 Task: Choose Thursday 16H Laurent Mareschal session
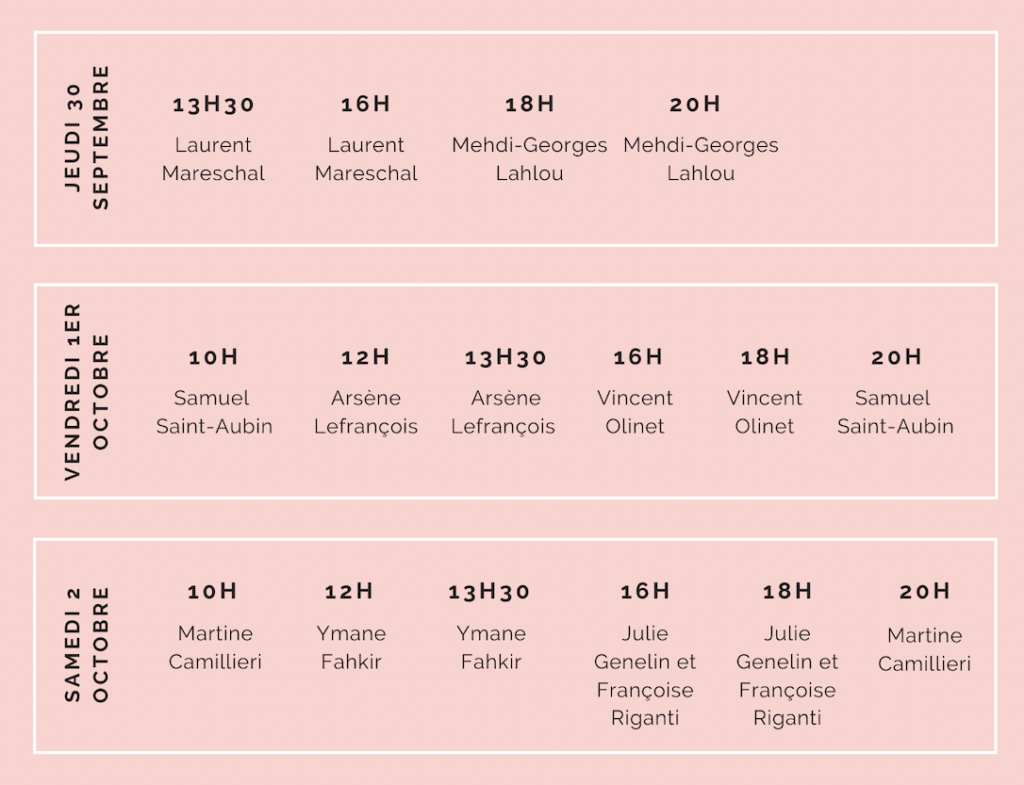coord(366,138)
